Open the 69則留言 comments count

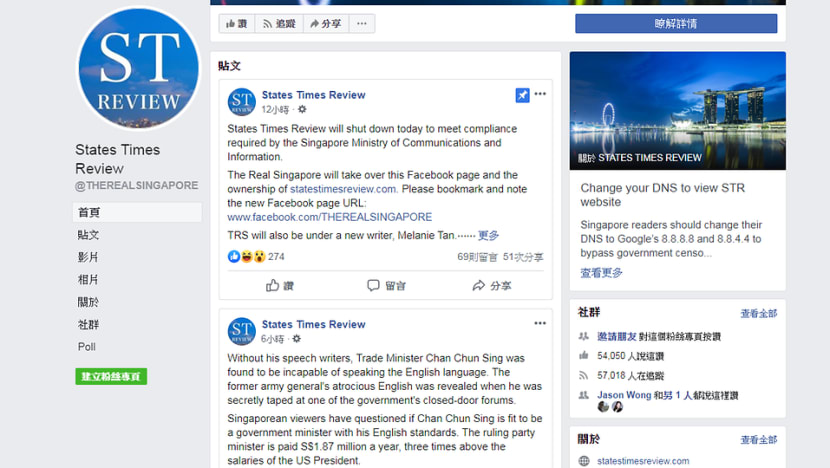(477, 257)
